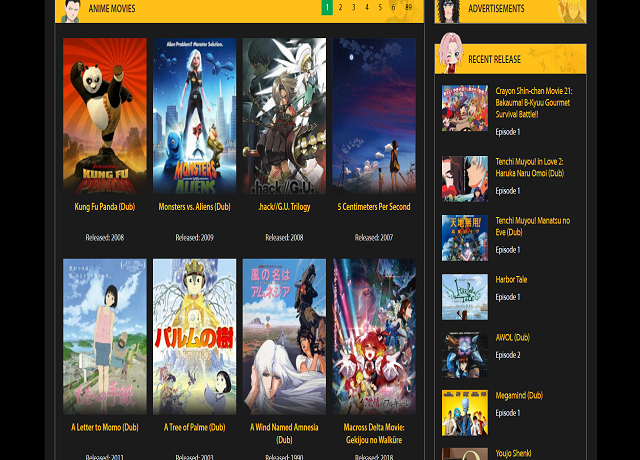Click Tenchi Muyou! Manatsu no Eve title
This screenshot has width=640, height=460.
click(533, 226)
